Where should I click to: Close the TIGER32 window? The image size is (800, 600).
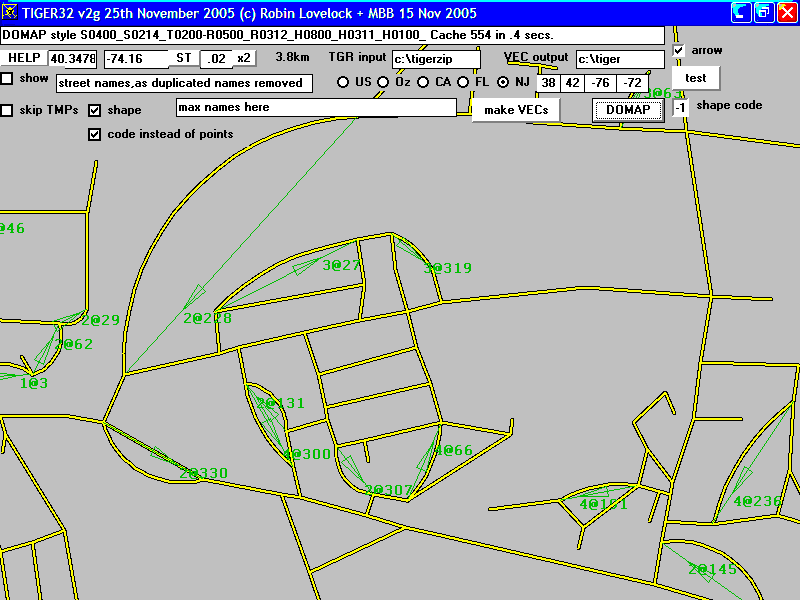pos(786,12)
